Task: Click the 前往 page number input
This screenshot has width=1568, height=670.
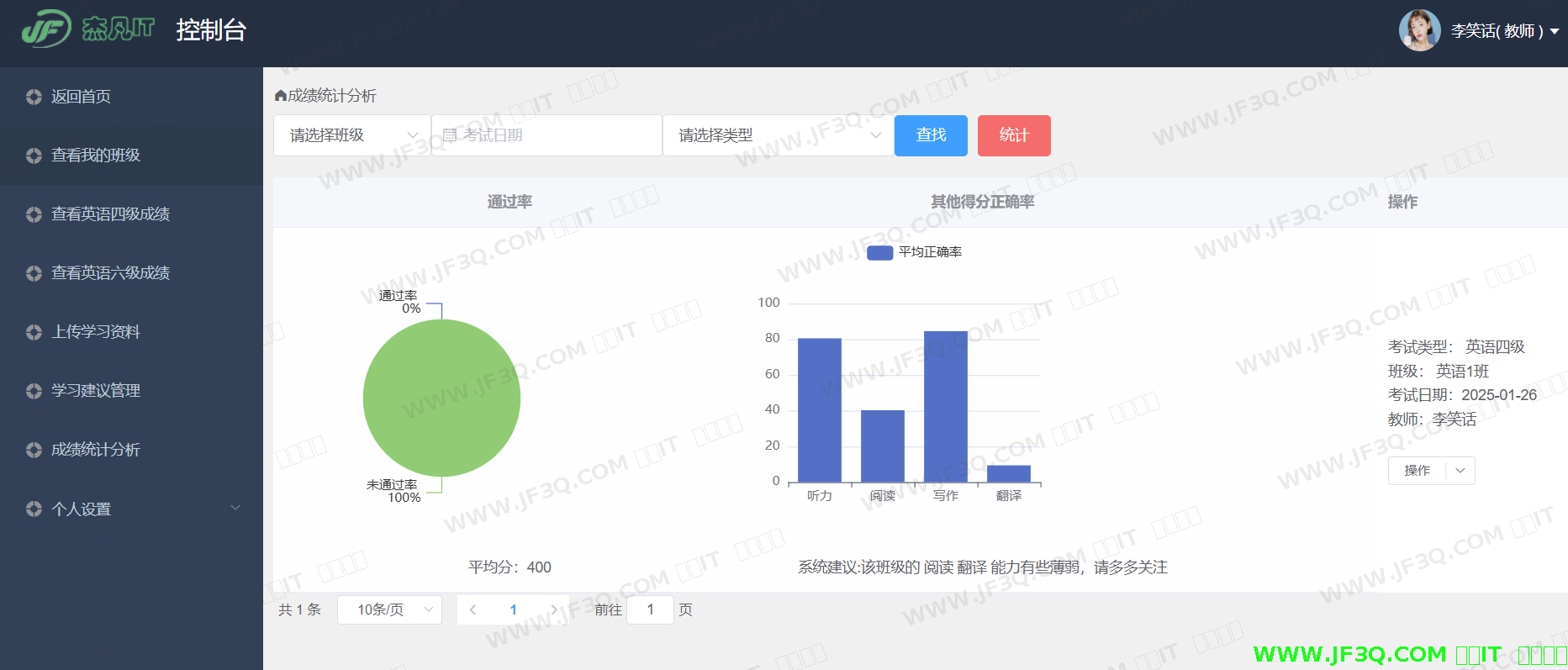Action: 650,609
